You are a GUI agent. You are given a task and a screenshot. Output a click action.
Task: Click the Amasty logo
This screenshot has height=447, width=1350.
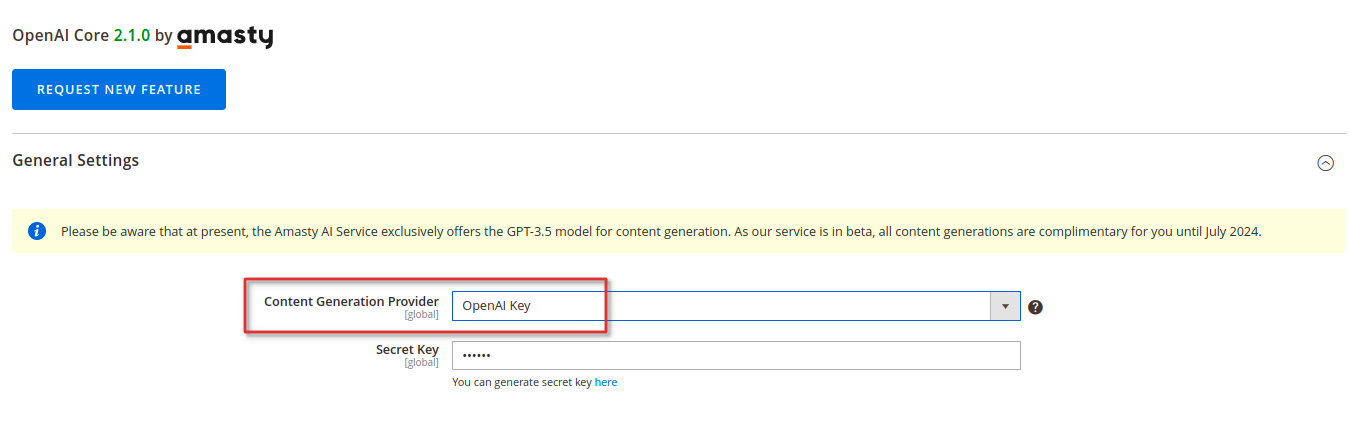point(225,37)
